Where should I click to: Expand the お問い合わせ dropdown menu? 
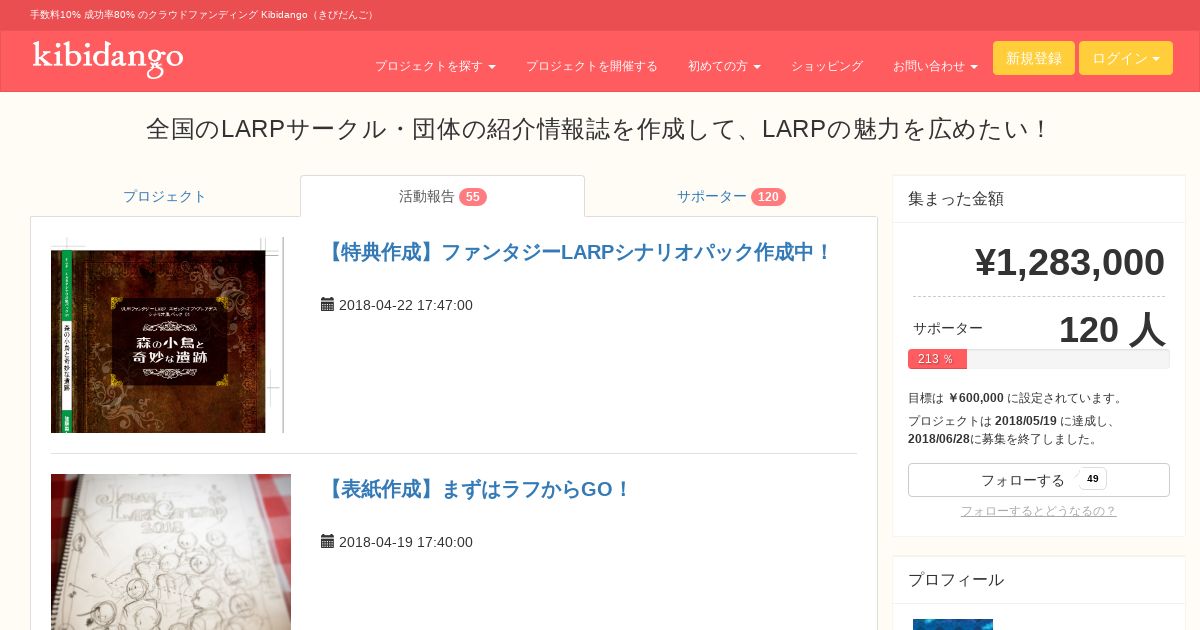pyautogui.click(x=935, y=66)
